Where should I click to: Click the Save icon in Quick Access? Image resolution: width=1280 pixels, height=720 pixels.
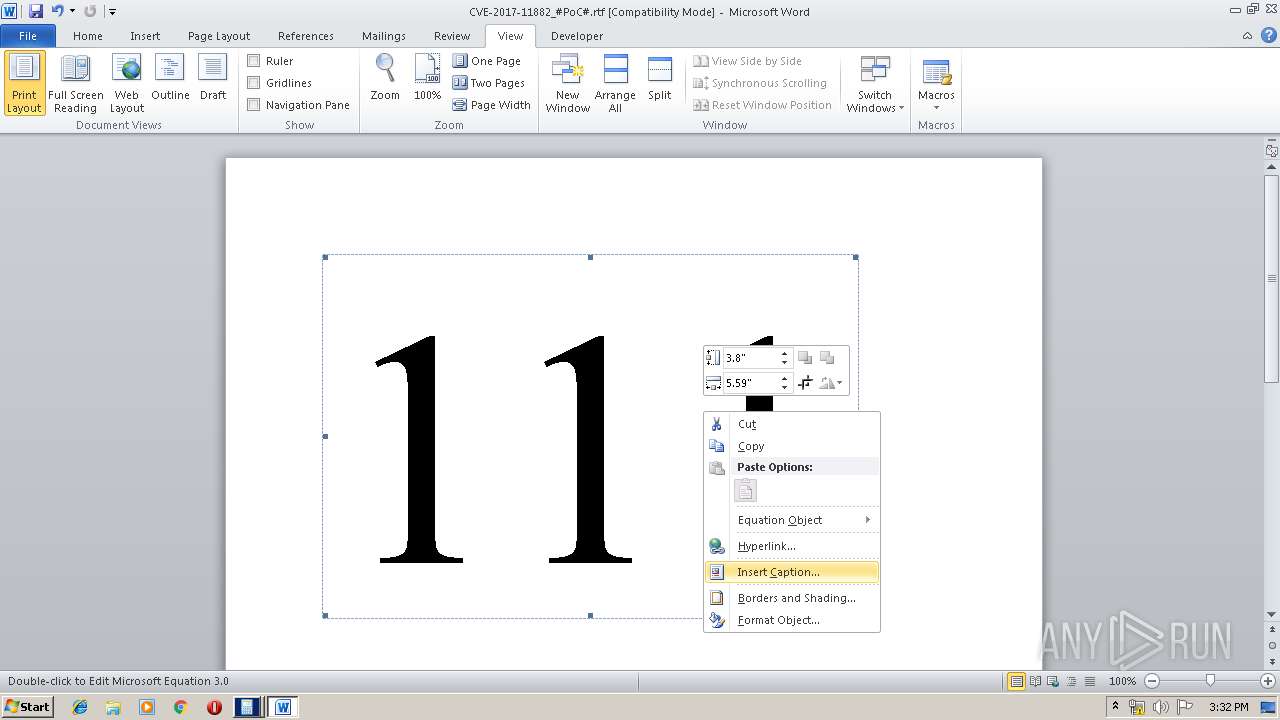coord(36,11)
